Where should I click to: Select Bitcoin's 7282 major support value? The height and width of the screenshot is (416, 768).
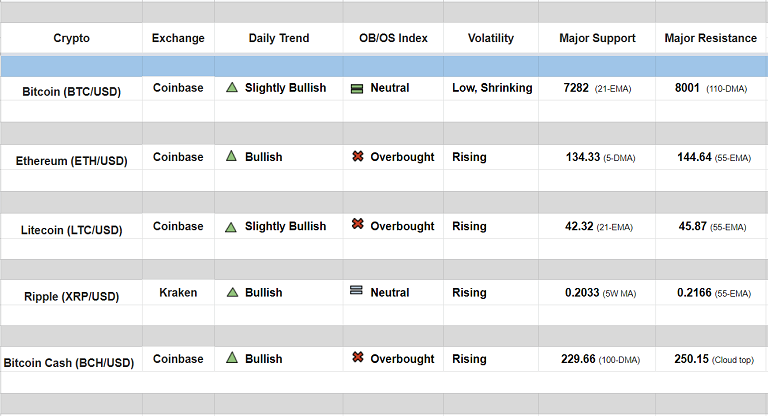click(576, 88)
